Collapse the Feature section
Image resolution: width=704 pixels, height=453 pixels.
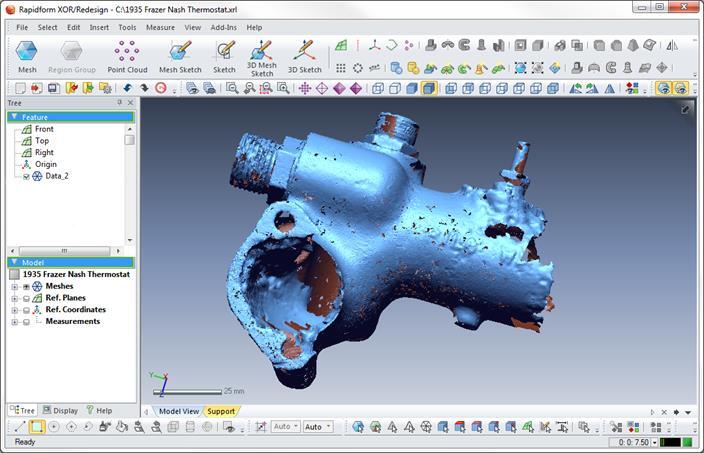14,117
